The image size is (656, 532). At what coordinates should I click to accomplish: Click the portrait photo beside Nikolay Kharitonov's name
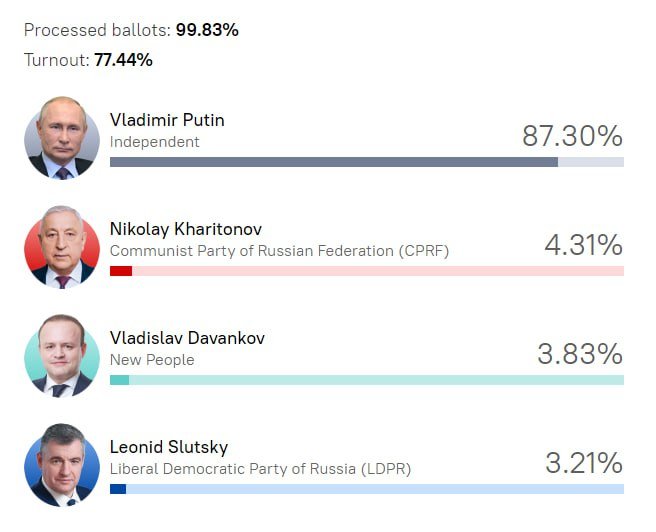[x=62, y=247]
